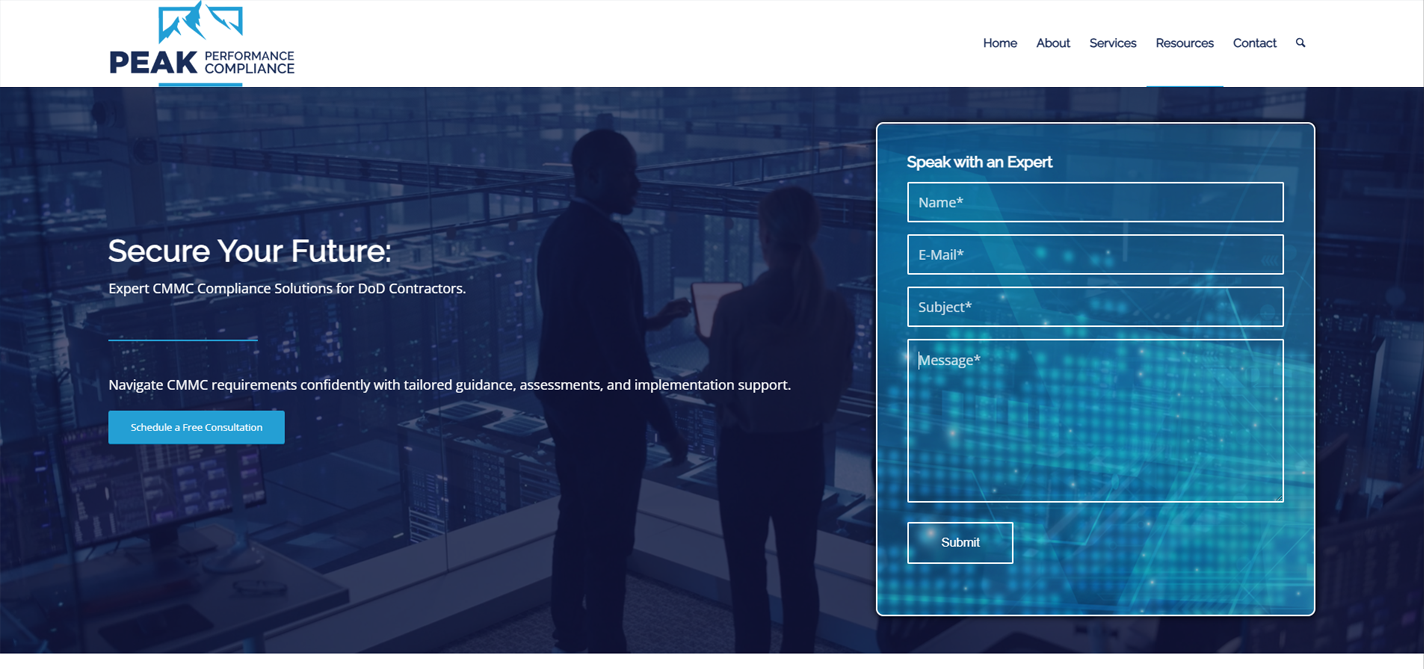The height and width of the screenshot is (669, 1424).
Task: Click the mountain peak logo graphic
Action: point(200,22)
